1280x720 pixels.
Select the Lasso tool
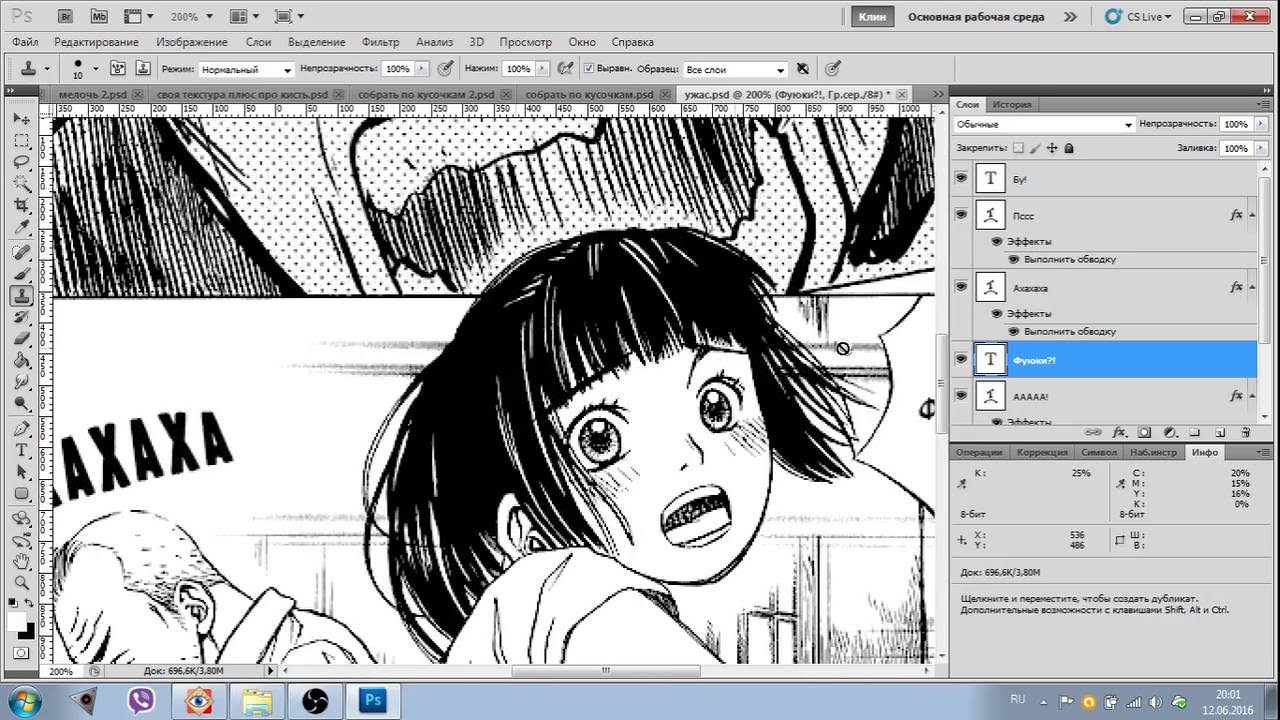click(21, 162)
